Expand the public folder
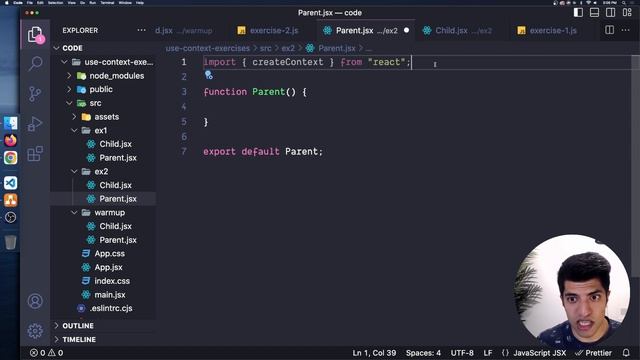Viewport: 640px width, 360px height. tap(69, 89)
